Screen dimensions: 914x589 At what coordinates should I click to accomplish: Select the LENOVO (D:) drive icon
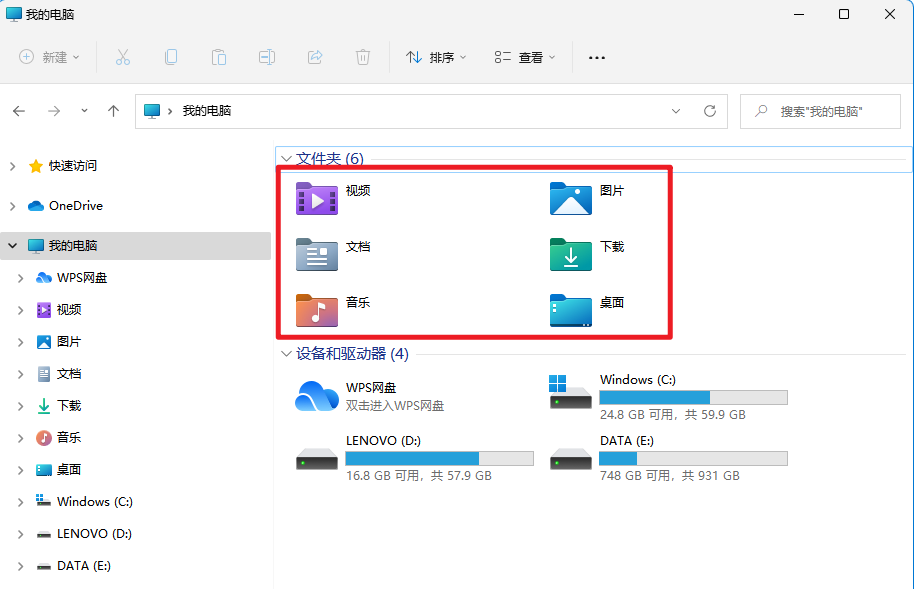(317, 458)
